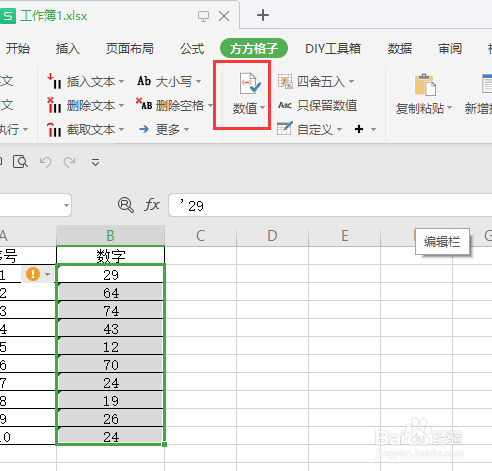Click the 数值 (numeric) icon button
Image resolution: width=492 pixels, height=471 pixels.
coord(250,84)
